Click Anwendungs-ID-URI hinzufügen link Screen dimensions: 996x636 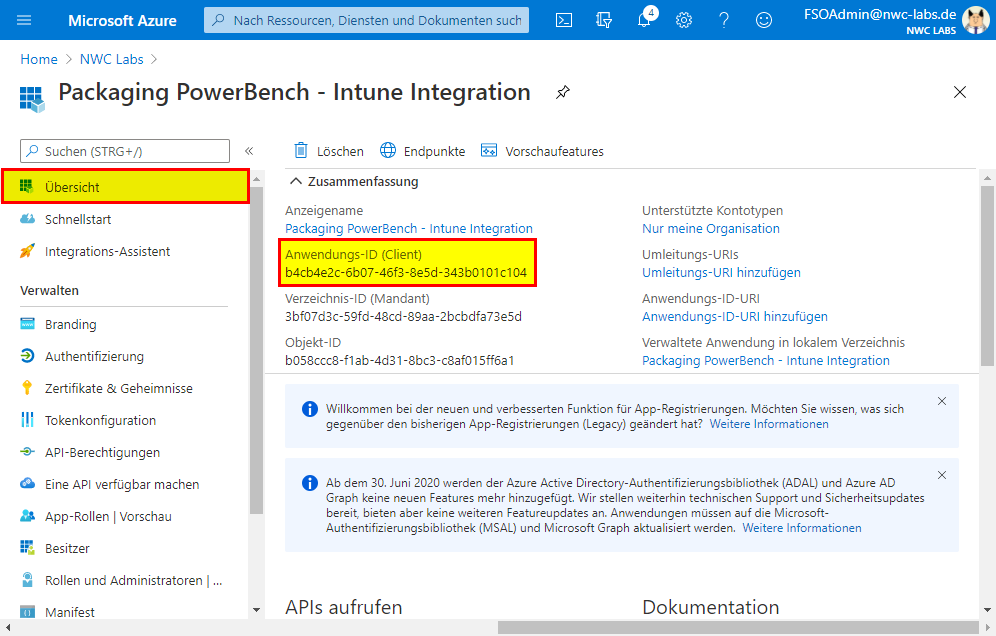(734, 316)
